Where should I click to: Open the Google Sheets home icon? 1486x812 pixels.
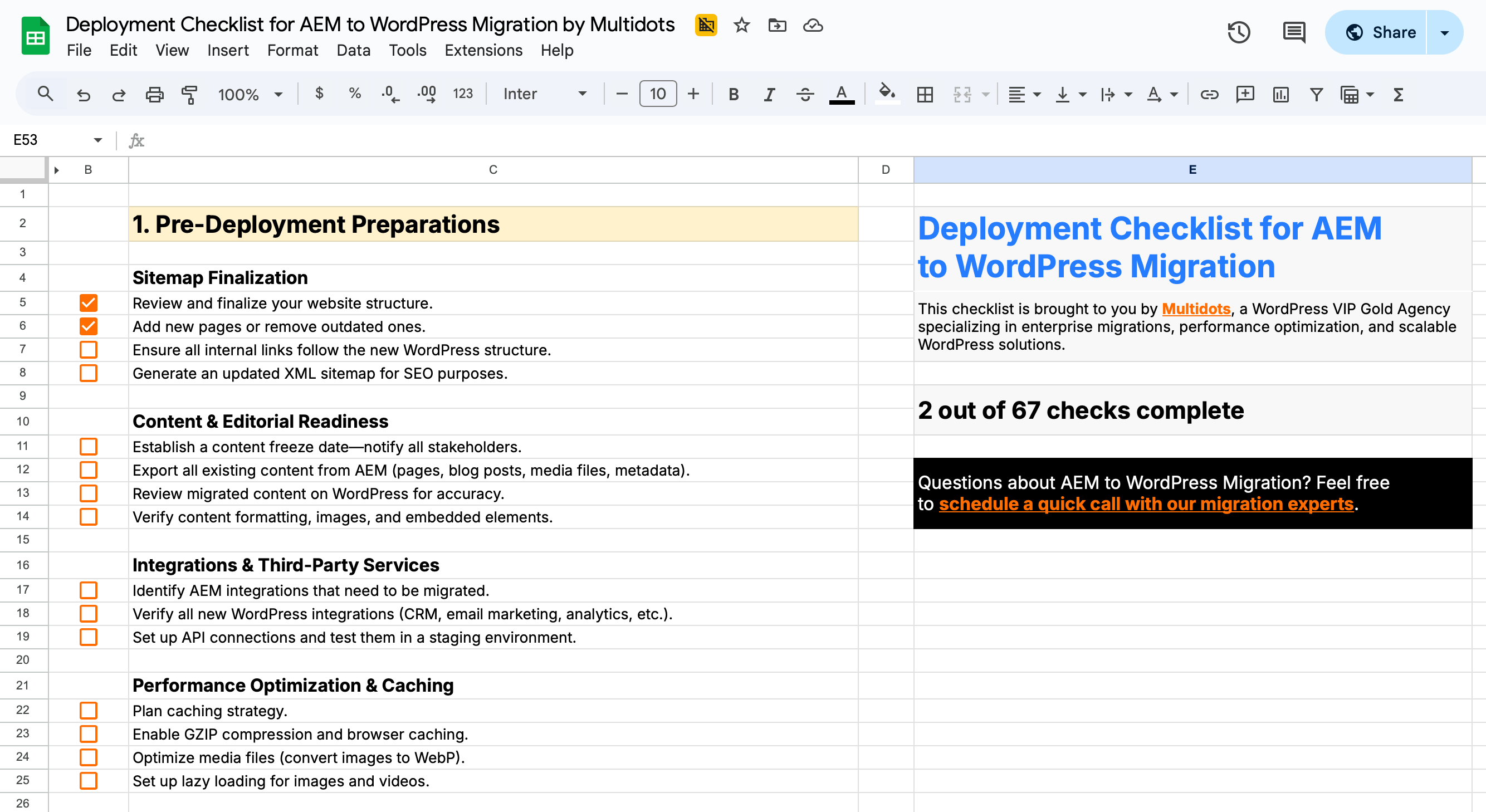tap(35, 36)
